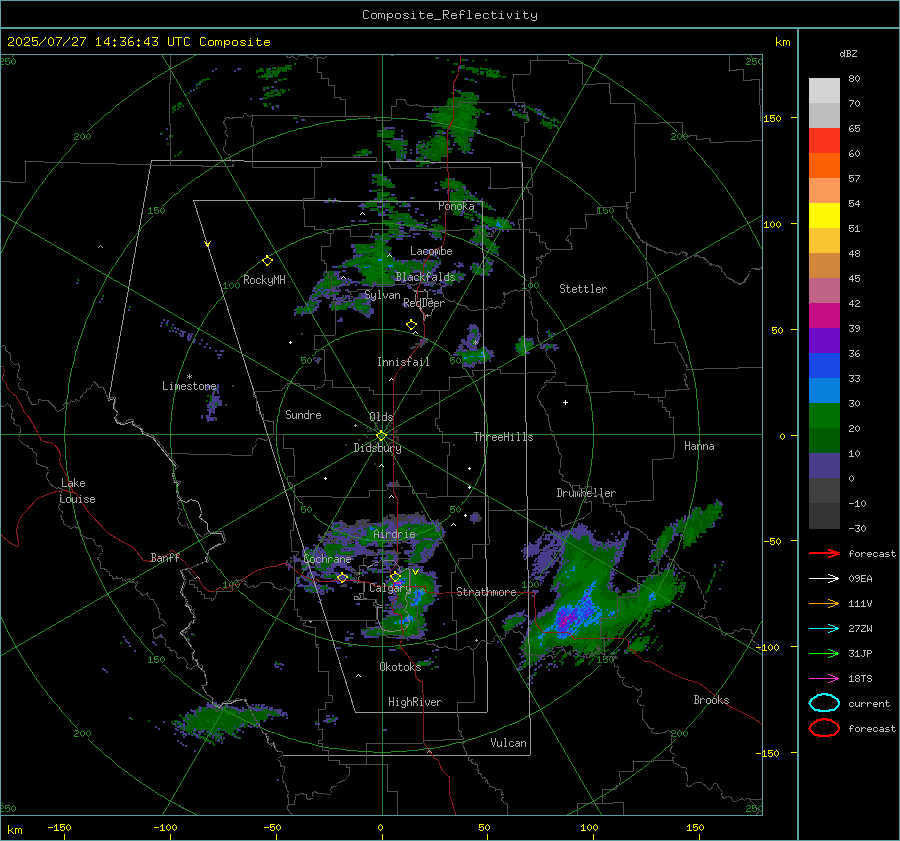Click the Stettler city label
The width and height of the screenshot is (900, 841).
pos(583,289)
